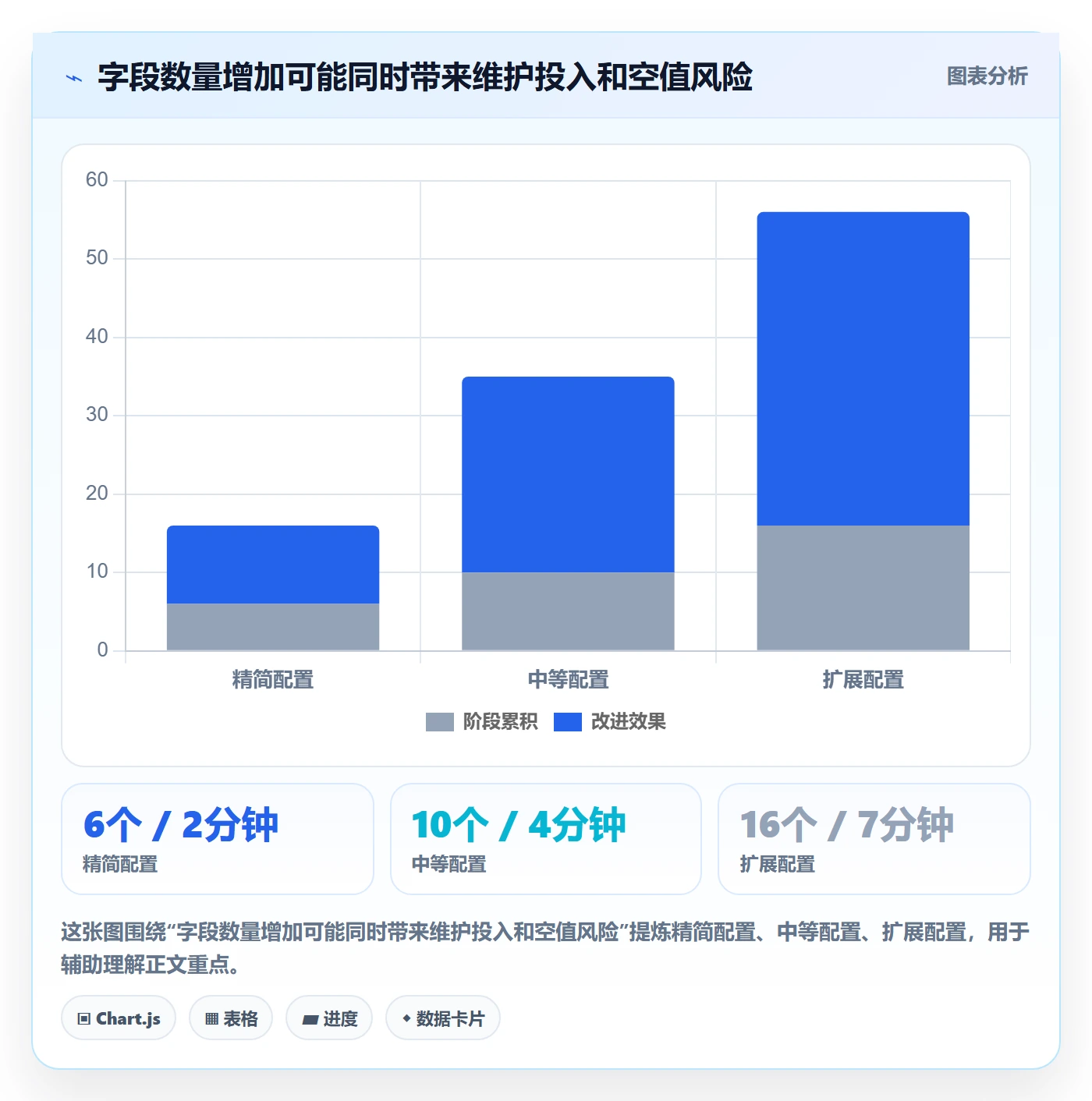This screenshot has height=1101, width=1092.
Task: Select the 表格 tag
Action: (x=231, y=1018)
